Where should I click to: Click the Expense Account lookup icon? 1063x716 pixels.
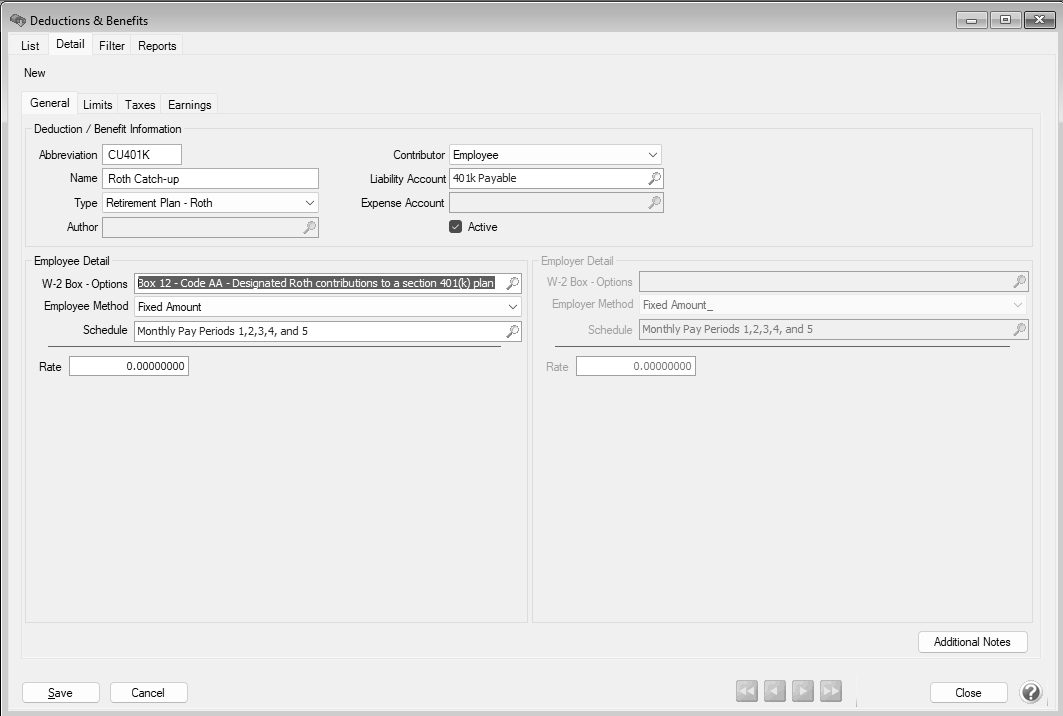654,203
